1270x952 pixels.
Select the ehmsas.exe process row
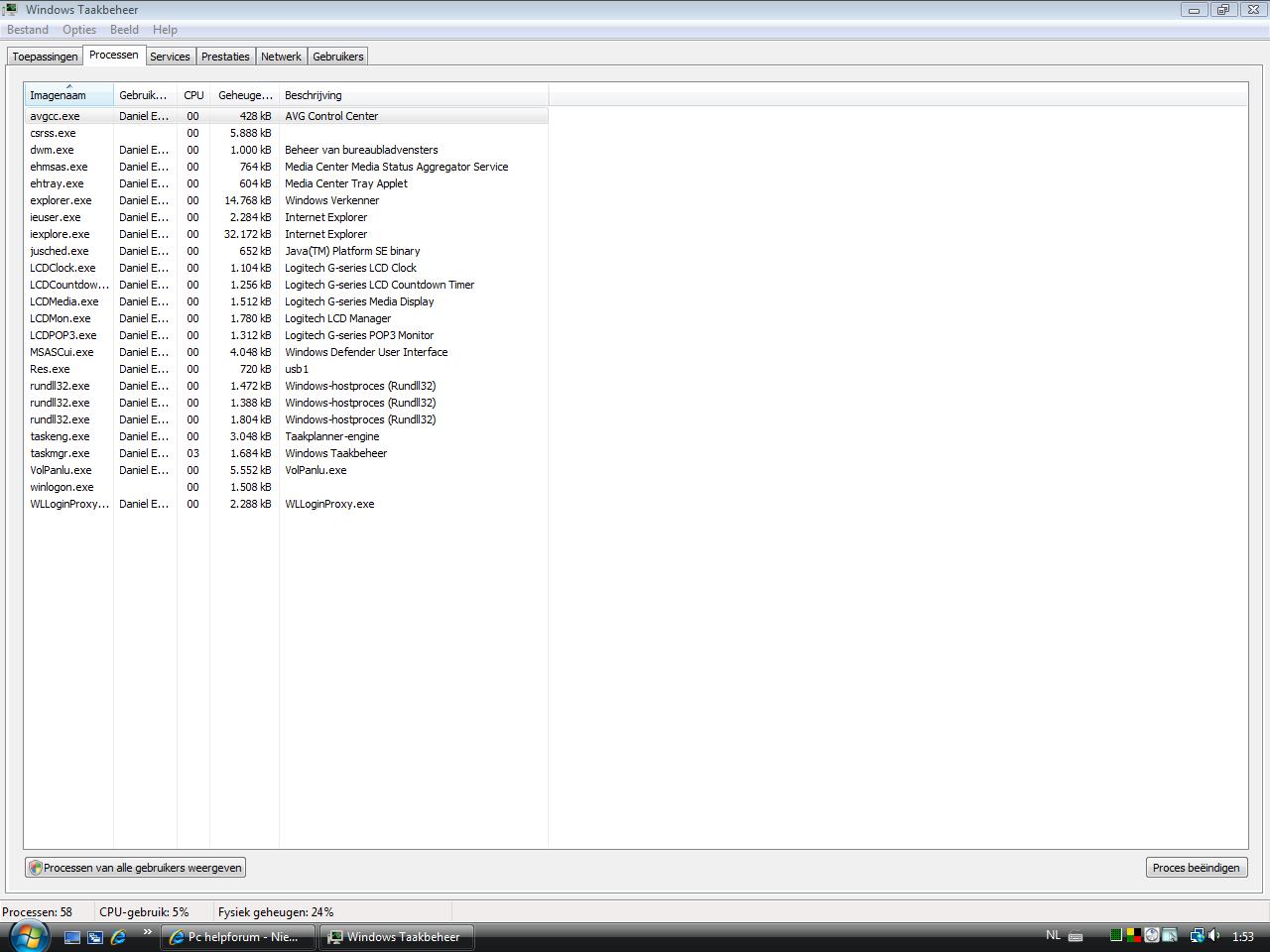(287, 167)
